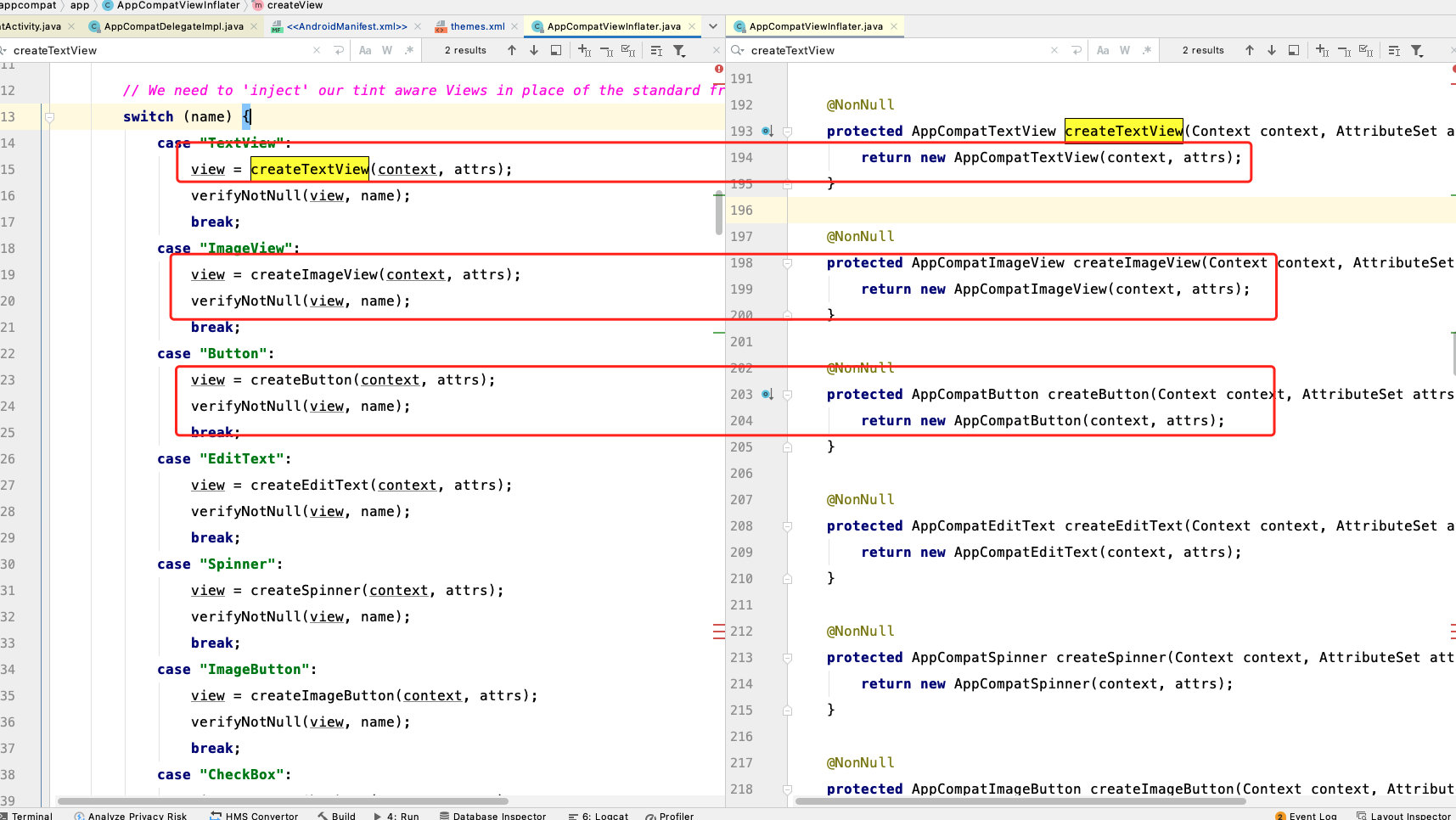Clear the left search field text
Image resolution: width=1456 pixels, height=820 pixels.
[x=317, y=50]
